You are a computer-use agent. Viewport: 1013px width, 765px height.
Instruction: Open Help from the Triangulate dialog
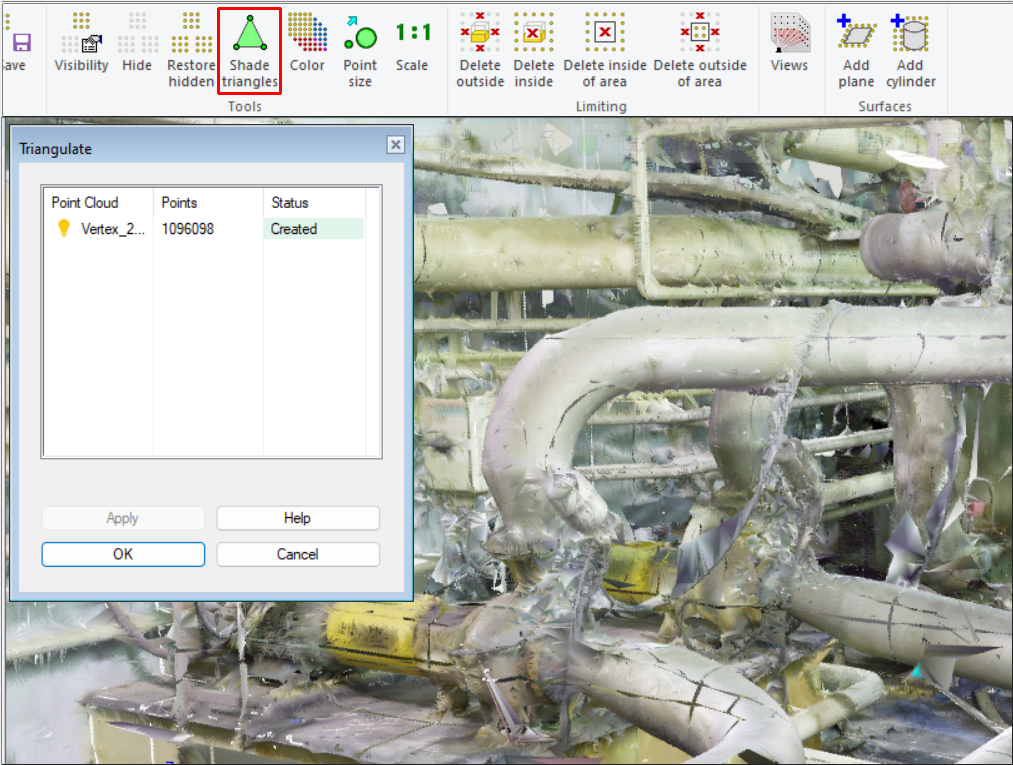[298, 518]
